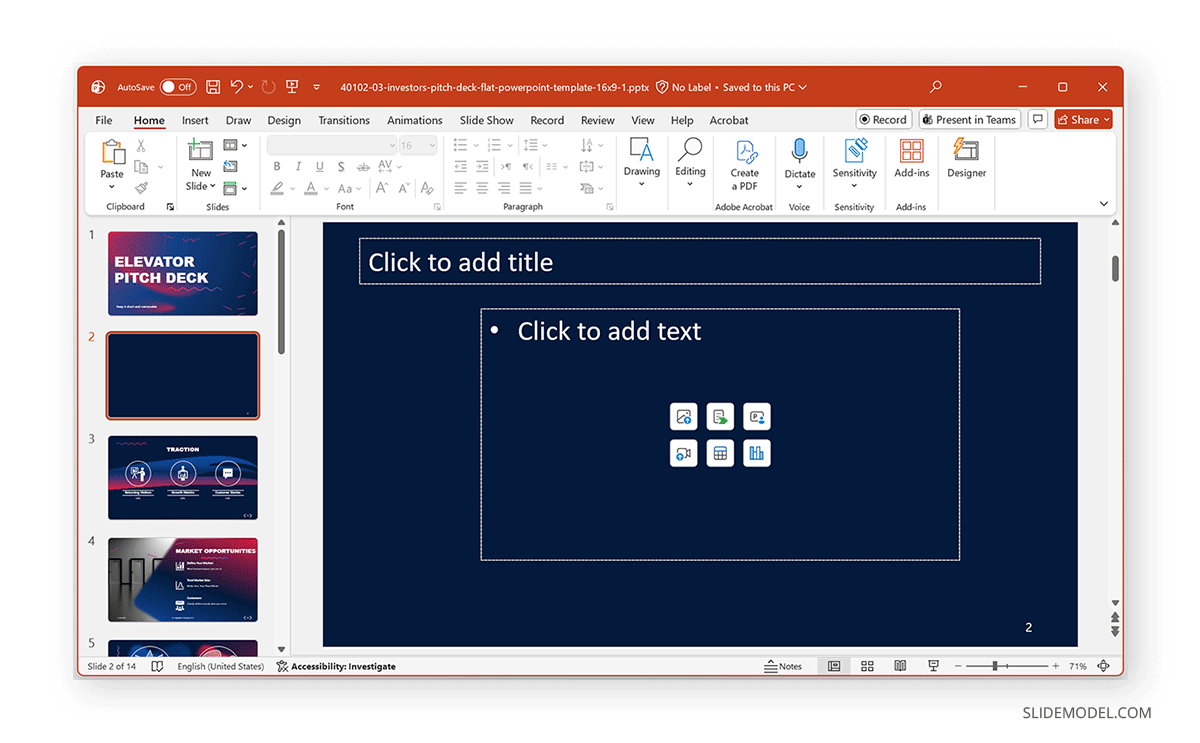The height and width of the screenshot is (743, 1200).
Task: Open the font size dropdown
Action: [x=430, y=144]
